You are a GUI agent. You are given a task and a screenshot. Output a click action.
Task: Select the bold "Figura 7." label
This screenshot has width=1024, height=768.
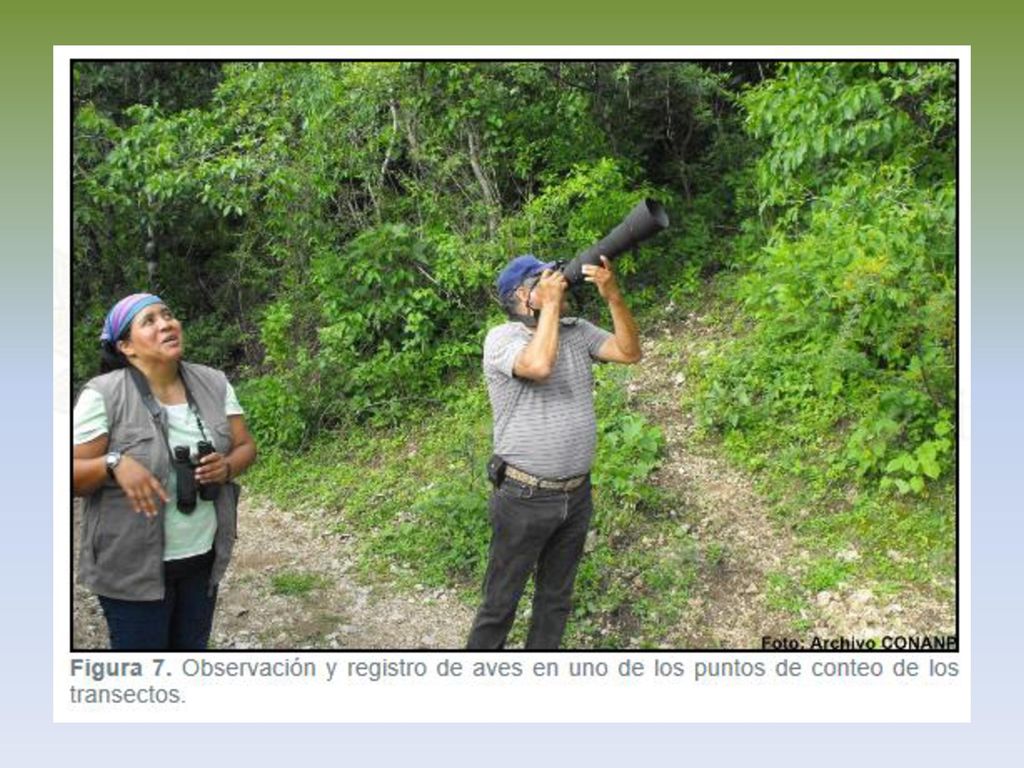tap(121, 668)
